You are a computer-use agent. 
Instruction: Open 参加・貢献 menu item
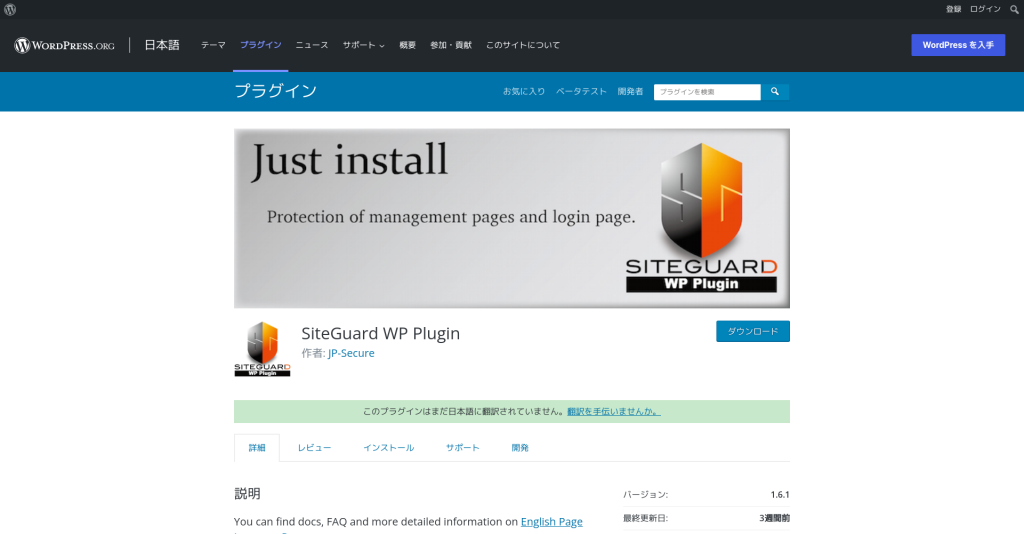(451, 45)
